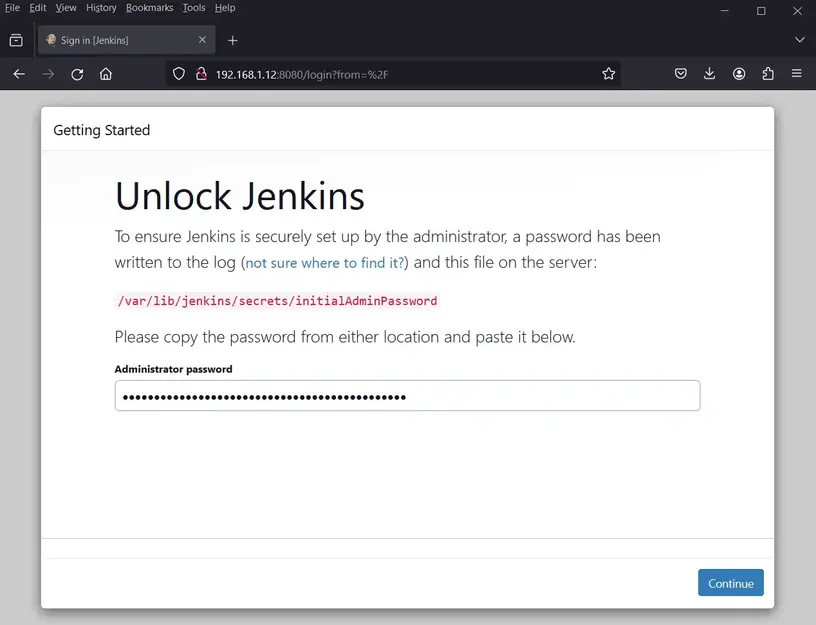
Task: Open the Extensions puzzle icon
Action: pyautogui.click(x=768, y=74)
